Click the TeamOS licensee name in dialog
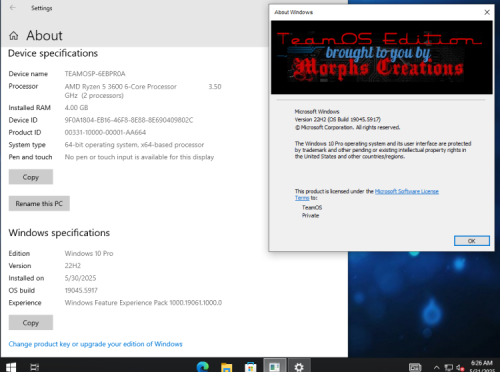This screenshot has width=500, height=372. point(312,207)
